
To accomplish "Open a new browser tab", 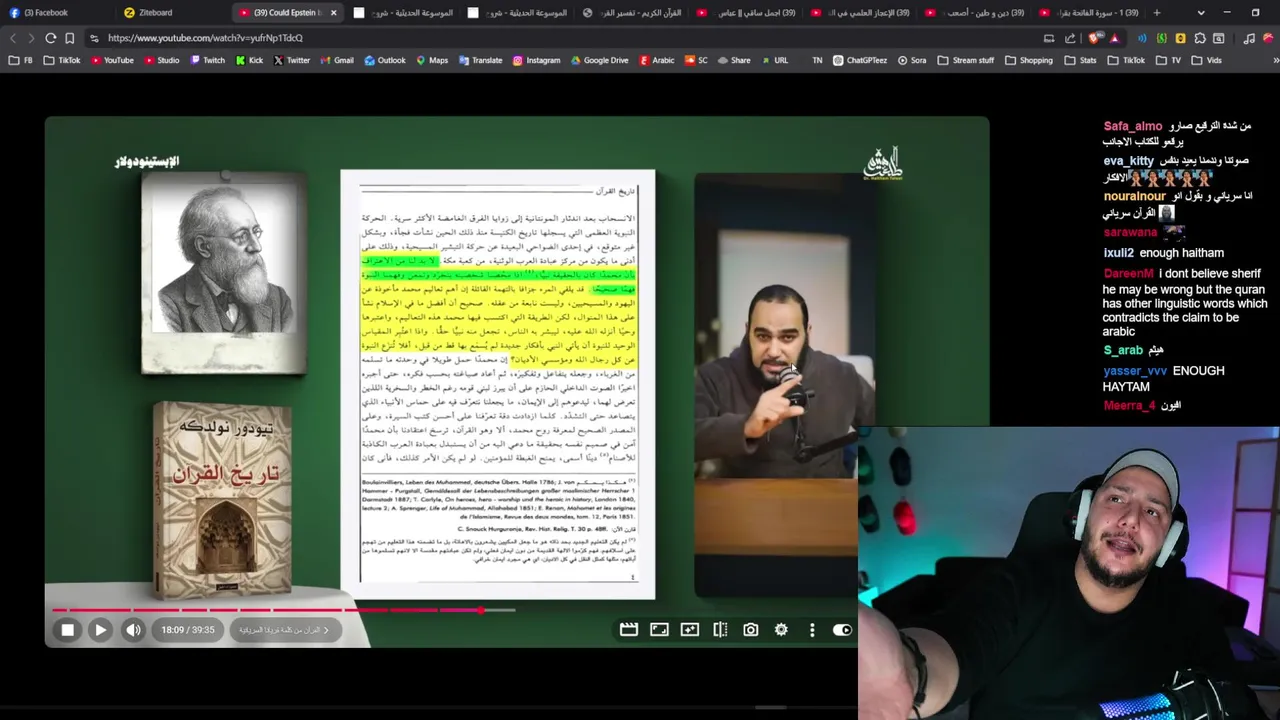I will pos(1157,13).
